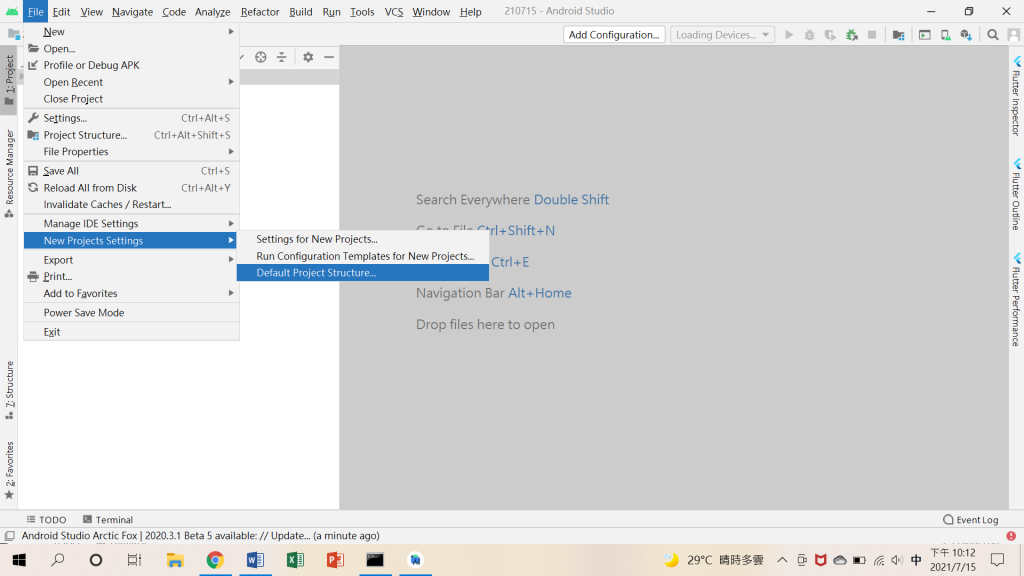
Task: Open PowerPoint from the taskbar
Action: click(335, 560)
